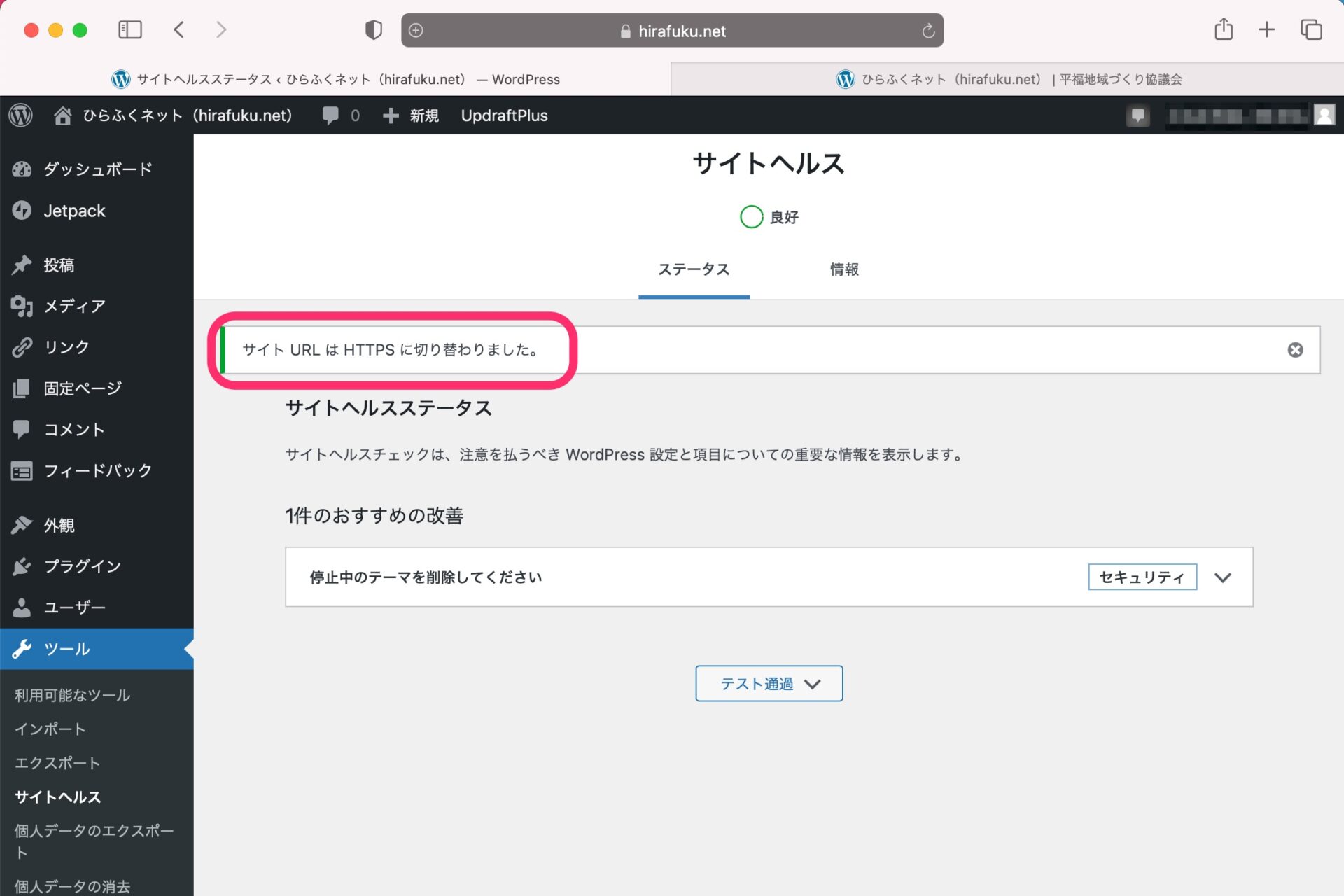Click the privacy shield icon in toolbar
Screen dimensions: 1344x896
(374, 30)
